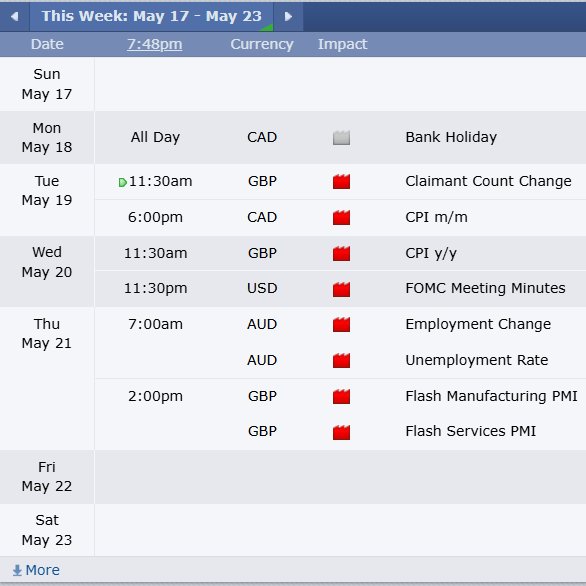The height and width of the screenshot is (586, 586).
Task: Open the CPI y/y event
Action: tap(431, 254)
